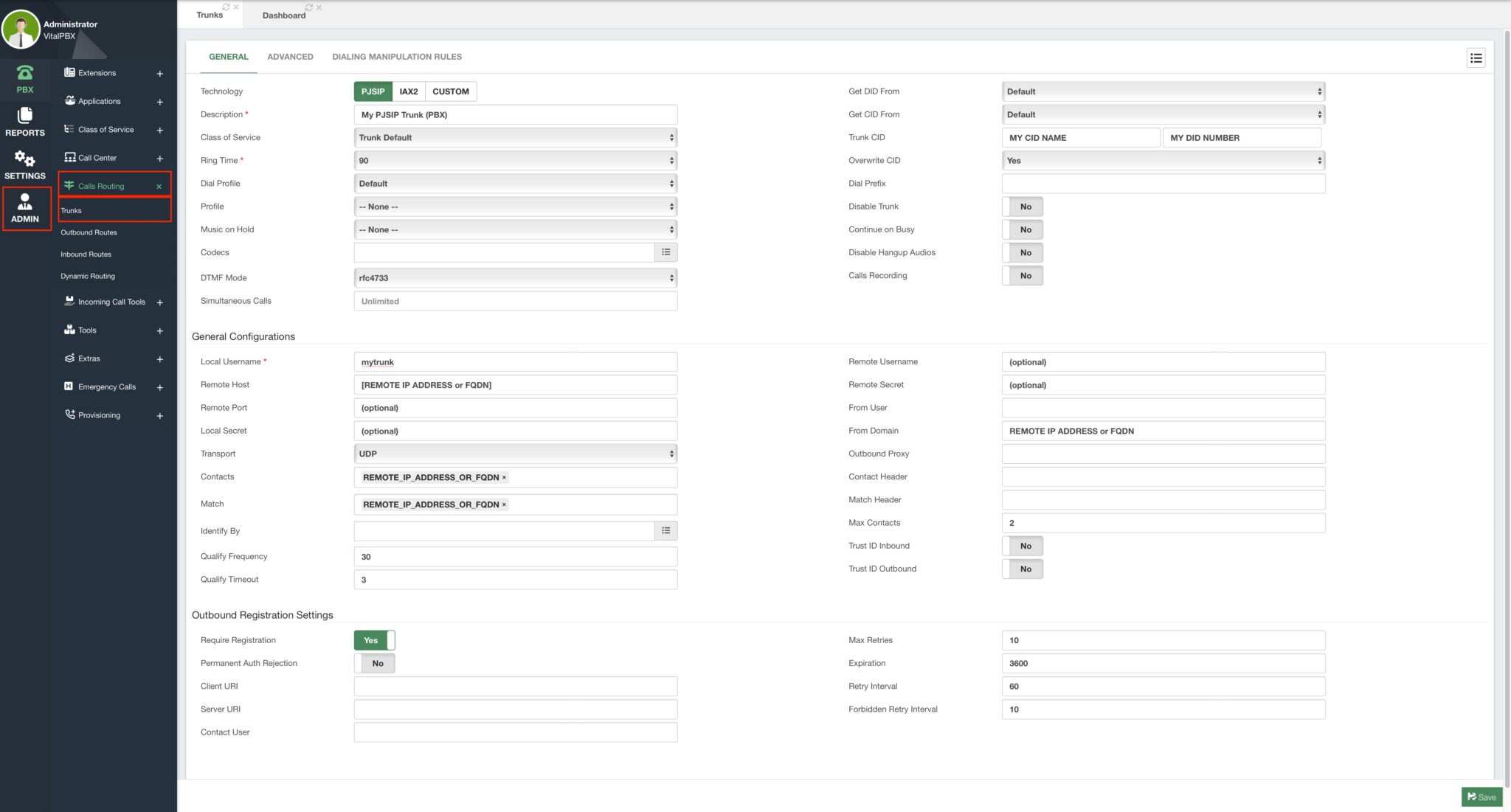1511x812 pixels.
Task: Refresh the Dashboard tab
Action: [308, 7]
